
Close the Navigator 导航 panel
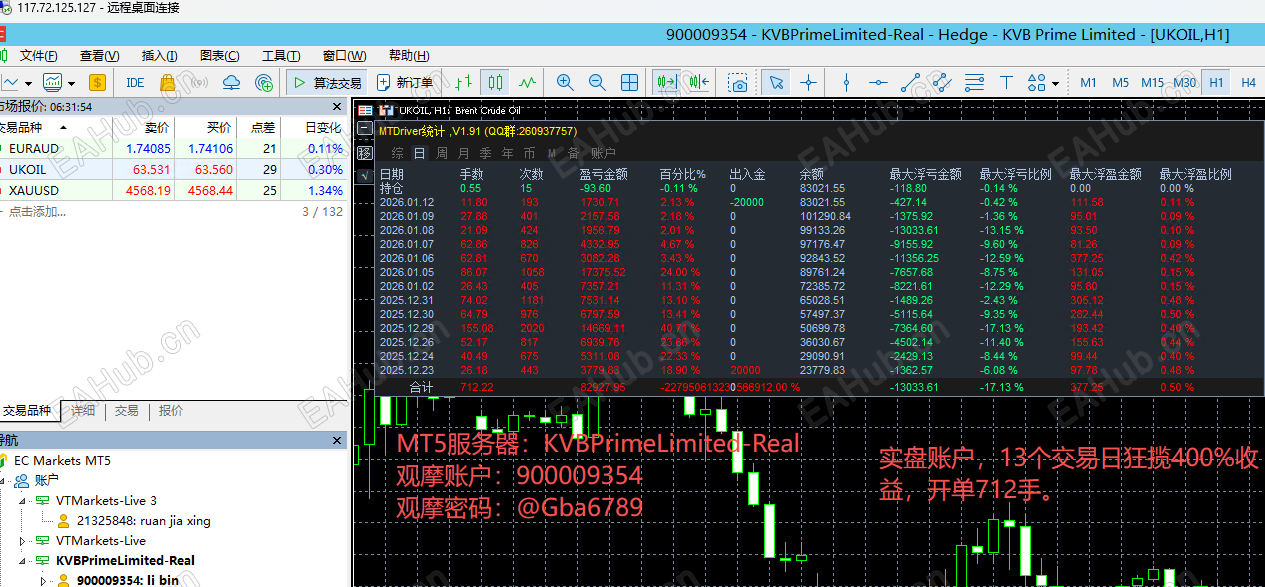(337, 440)
